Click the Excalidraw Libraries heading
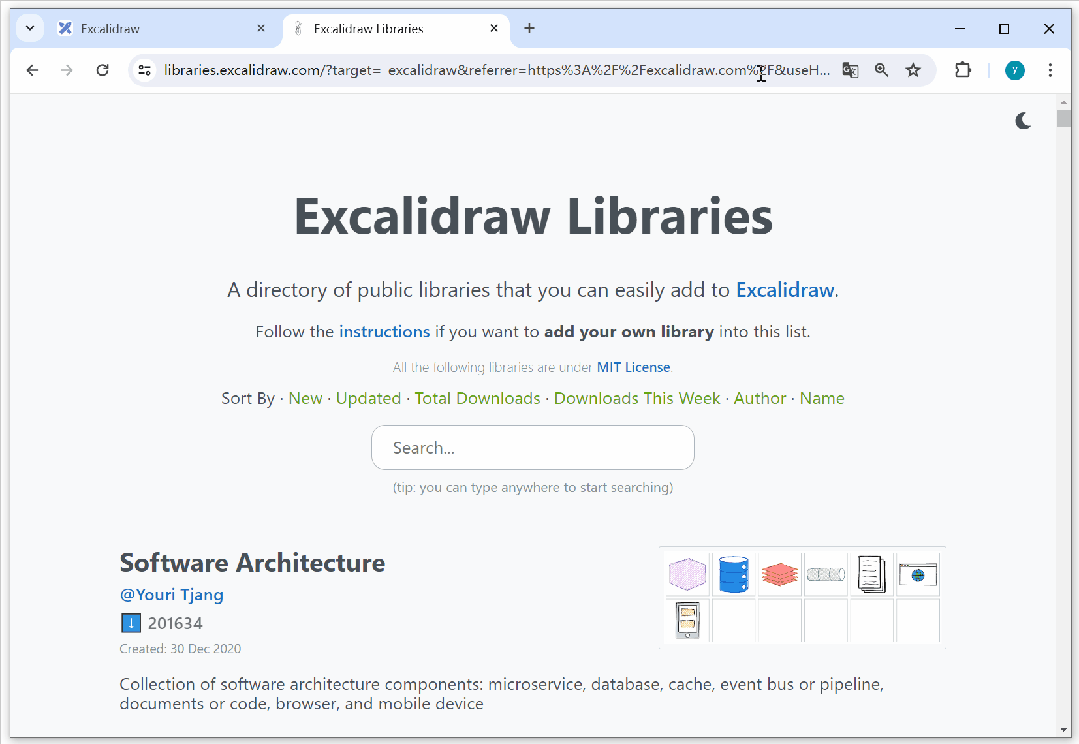This screenshot has width=1079, height=744. click(533, 217)
